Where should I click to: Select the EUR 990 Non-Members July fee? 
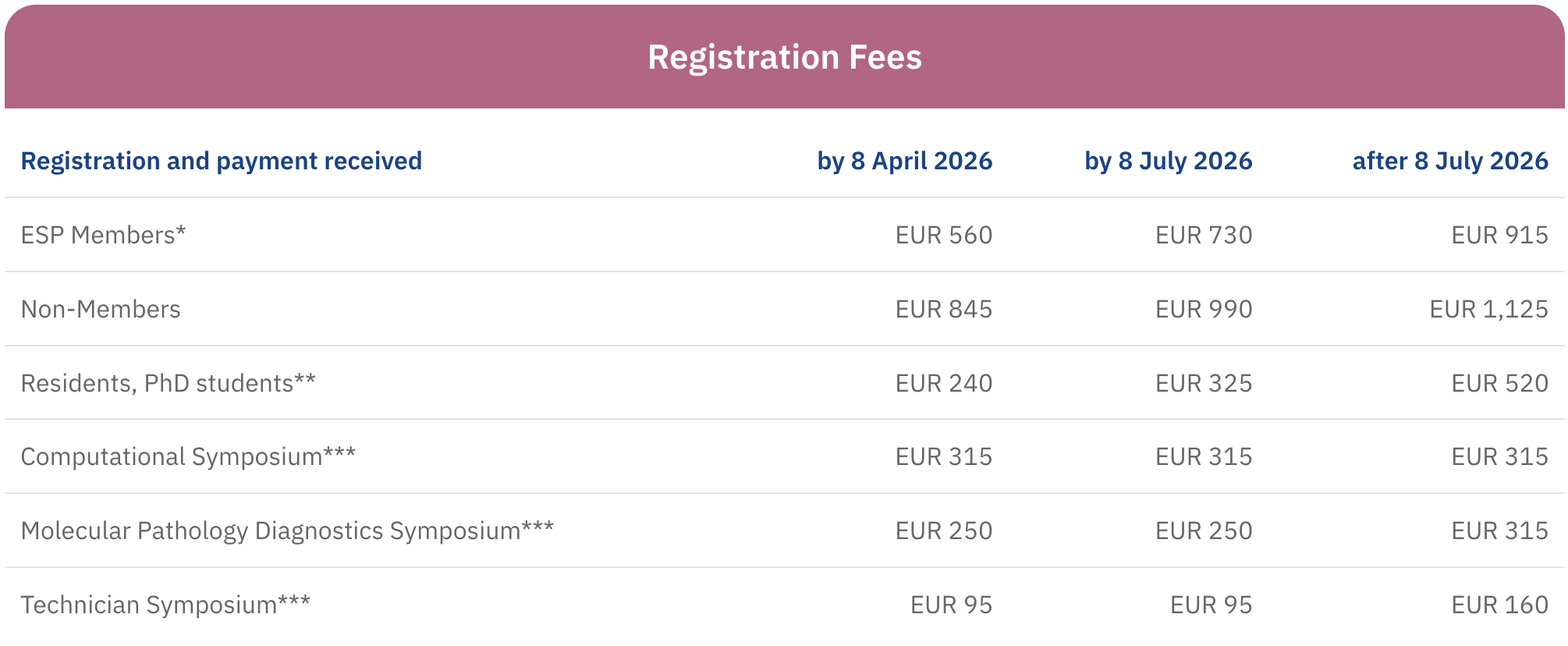1203,309
